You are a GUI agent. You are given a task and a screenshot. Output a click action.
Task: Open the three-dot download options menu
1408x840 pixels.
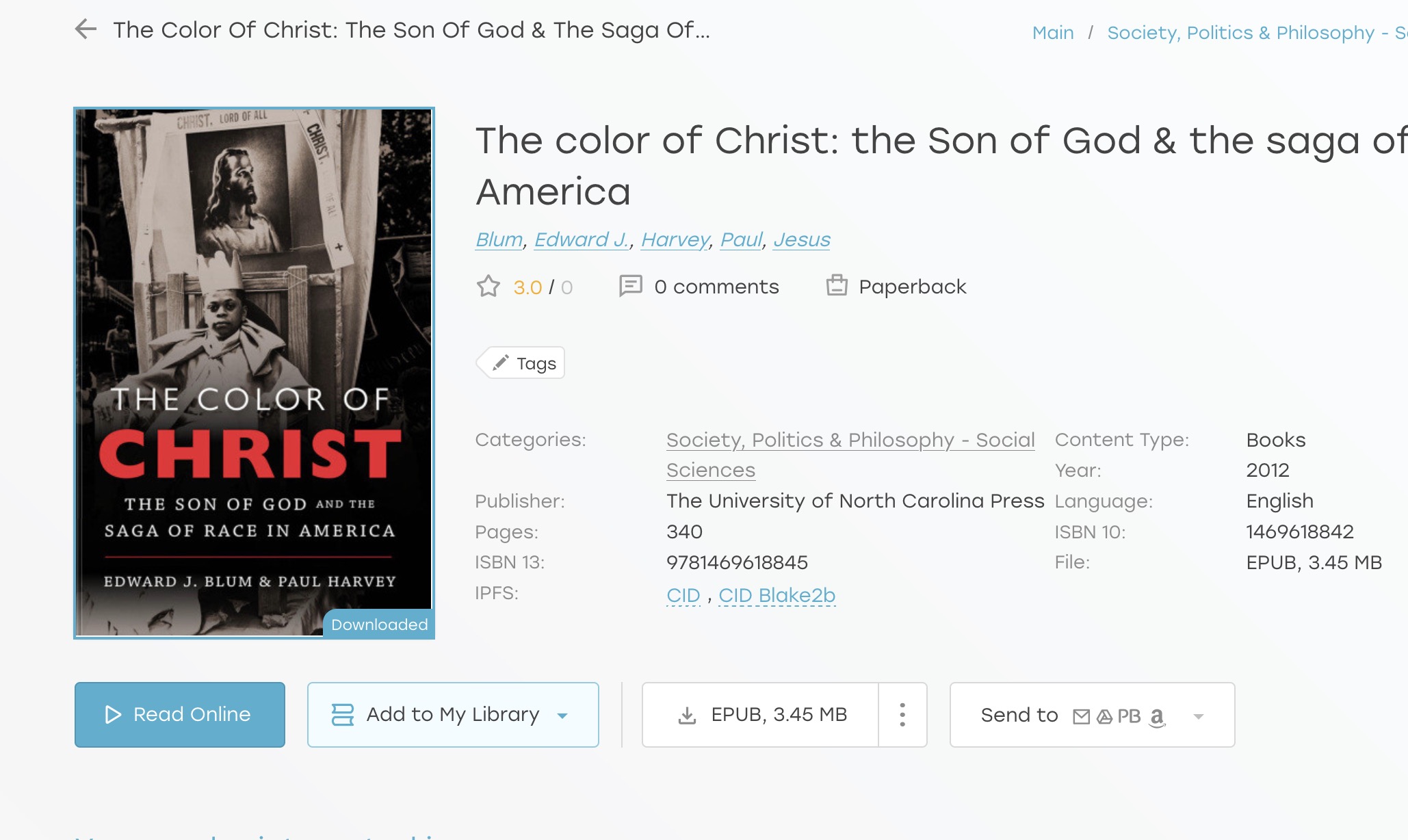[902, 715]
